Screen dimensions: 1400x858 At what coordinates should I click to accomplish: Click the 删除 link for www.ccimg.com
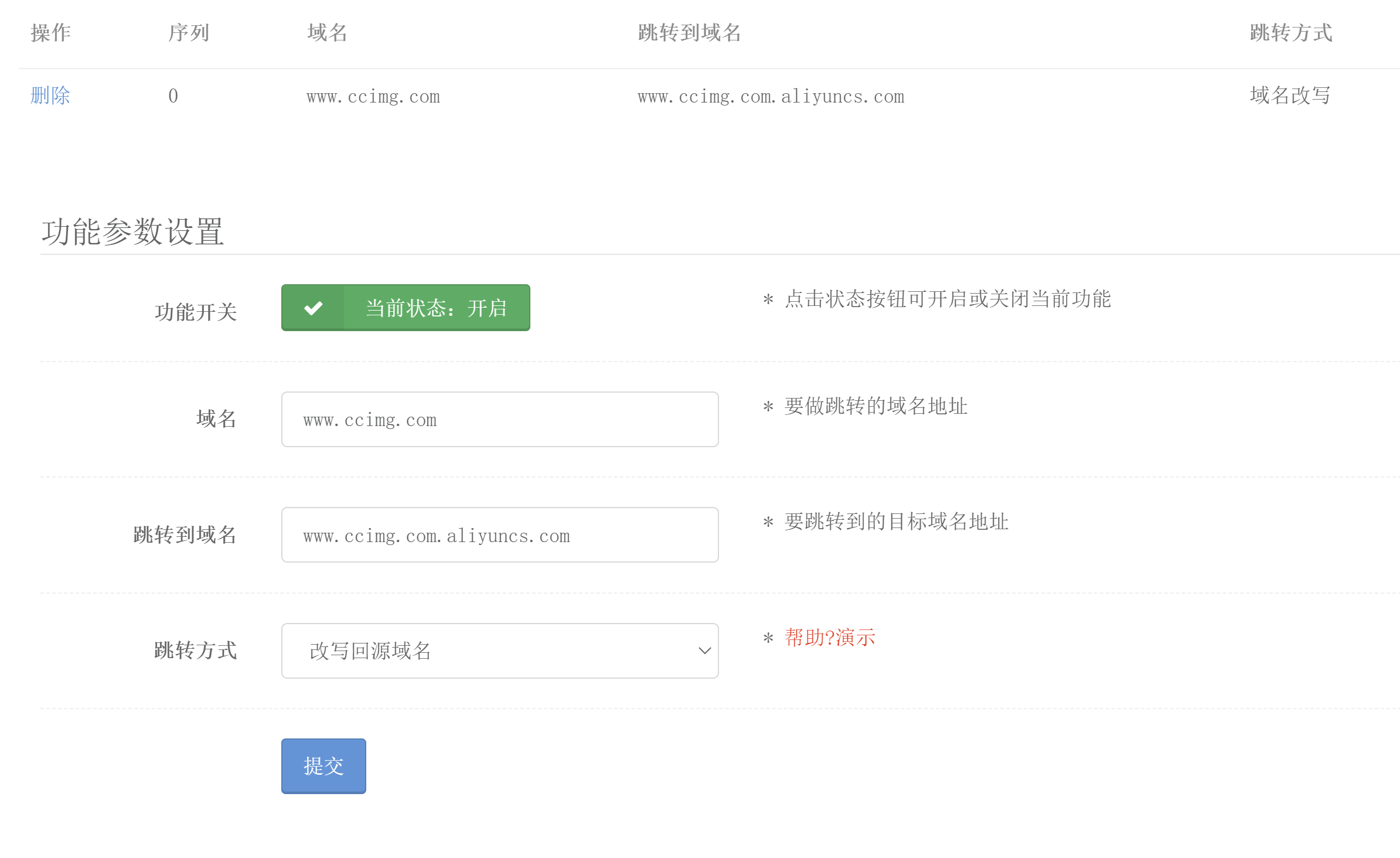50,96
